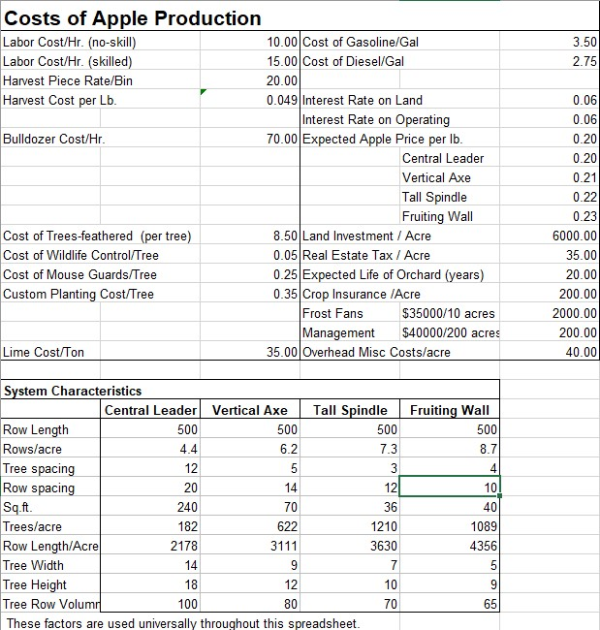Click the Central Leader Tree Height value 18
Screen dimensions: 600x630
(x=191, y=585)
